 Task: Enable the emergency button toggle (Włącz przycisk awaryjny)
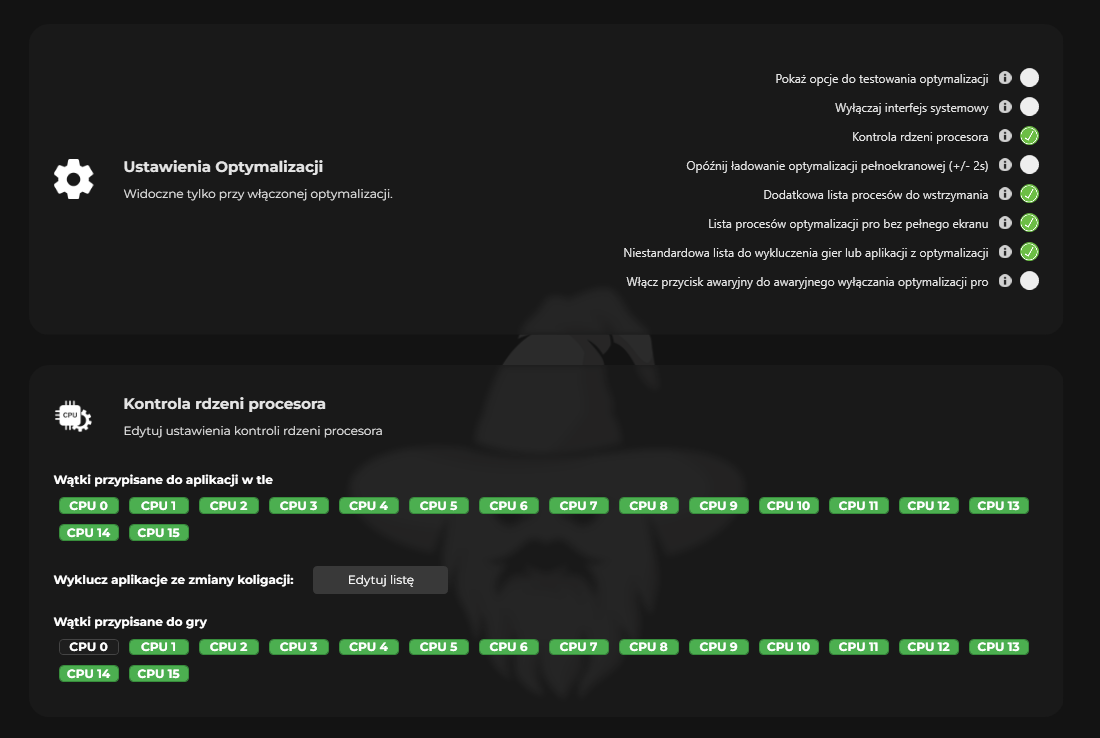click(1029, 281)
